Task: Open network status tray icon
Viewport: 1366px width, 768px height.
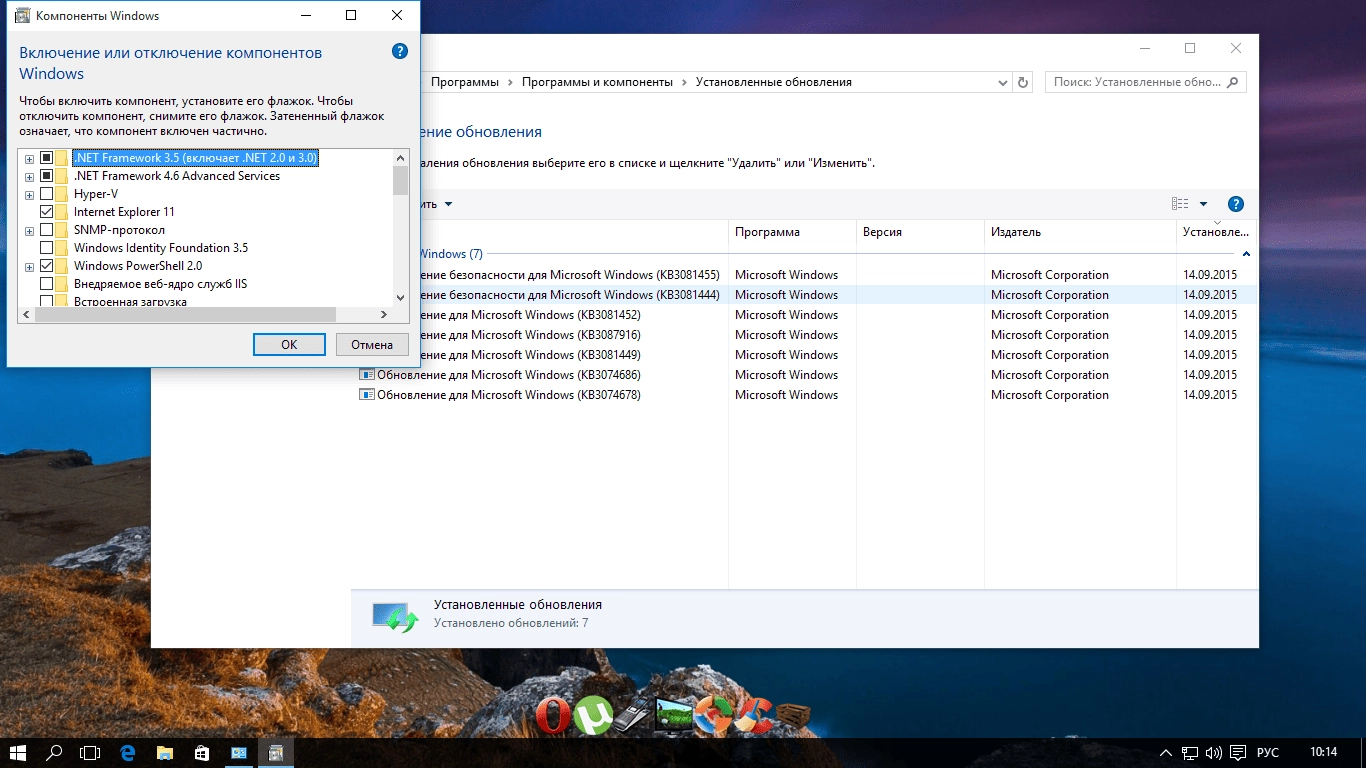Action: (1190, 753)
